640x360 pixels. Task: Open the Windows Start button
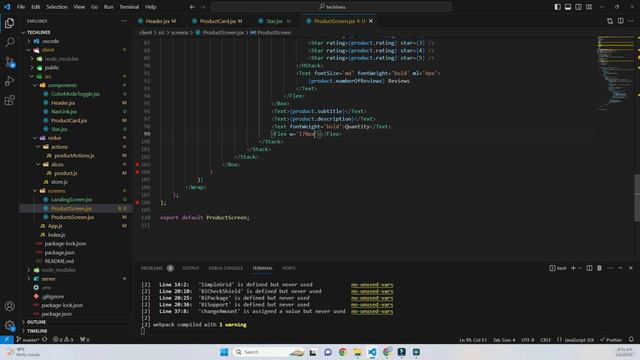(x=224, y=352)
